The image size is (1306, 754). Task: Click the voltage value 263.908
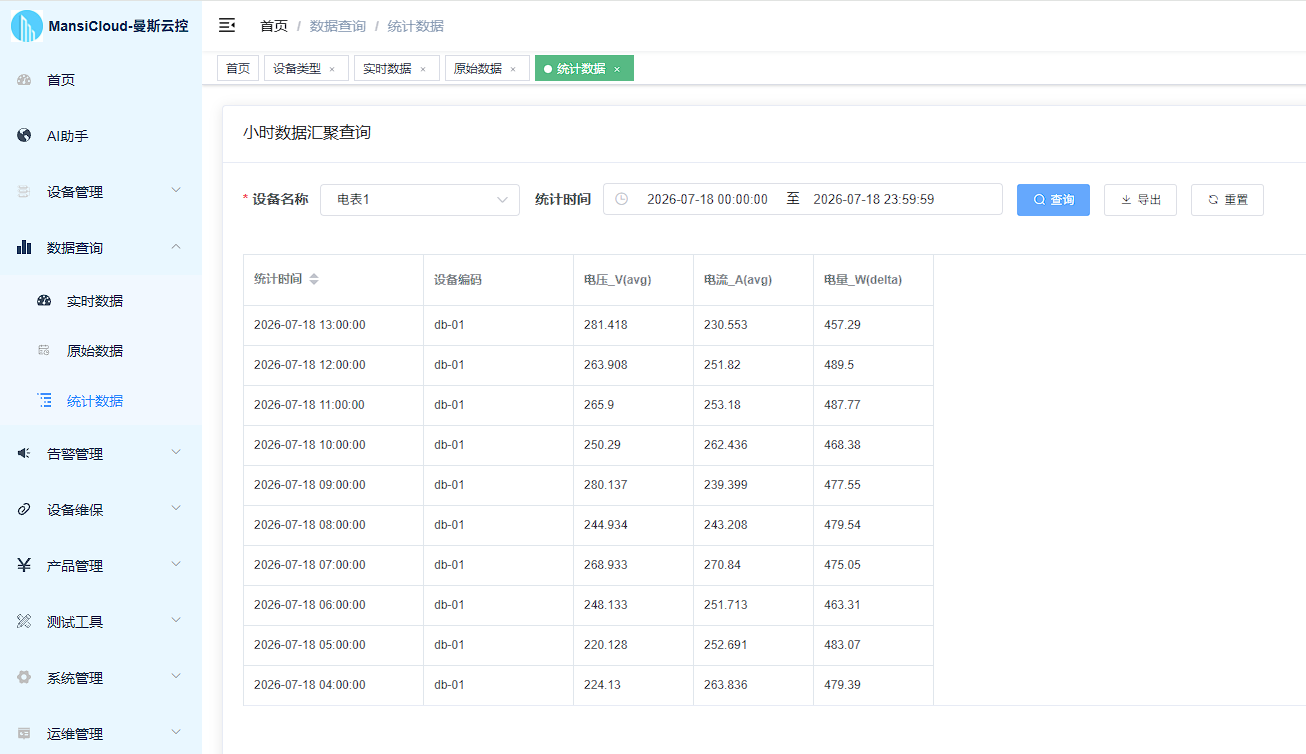tap(606, 365)
